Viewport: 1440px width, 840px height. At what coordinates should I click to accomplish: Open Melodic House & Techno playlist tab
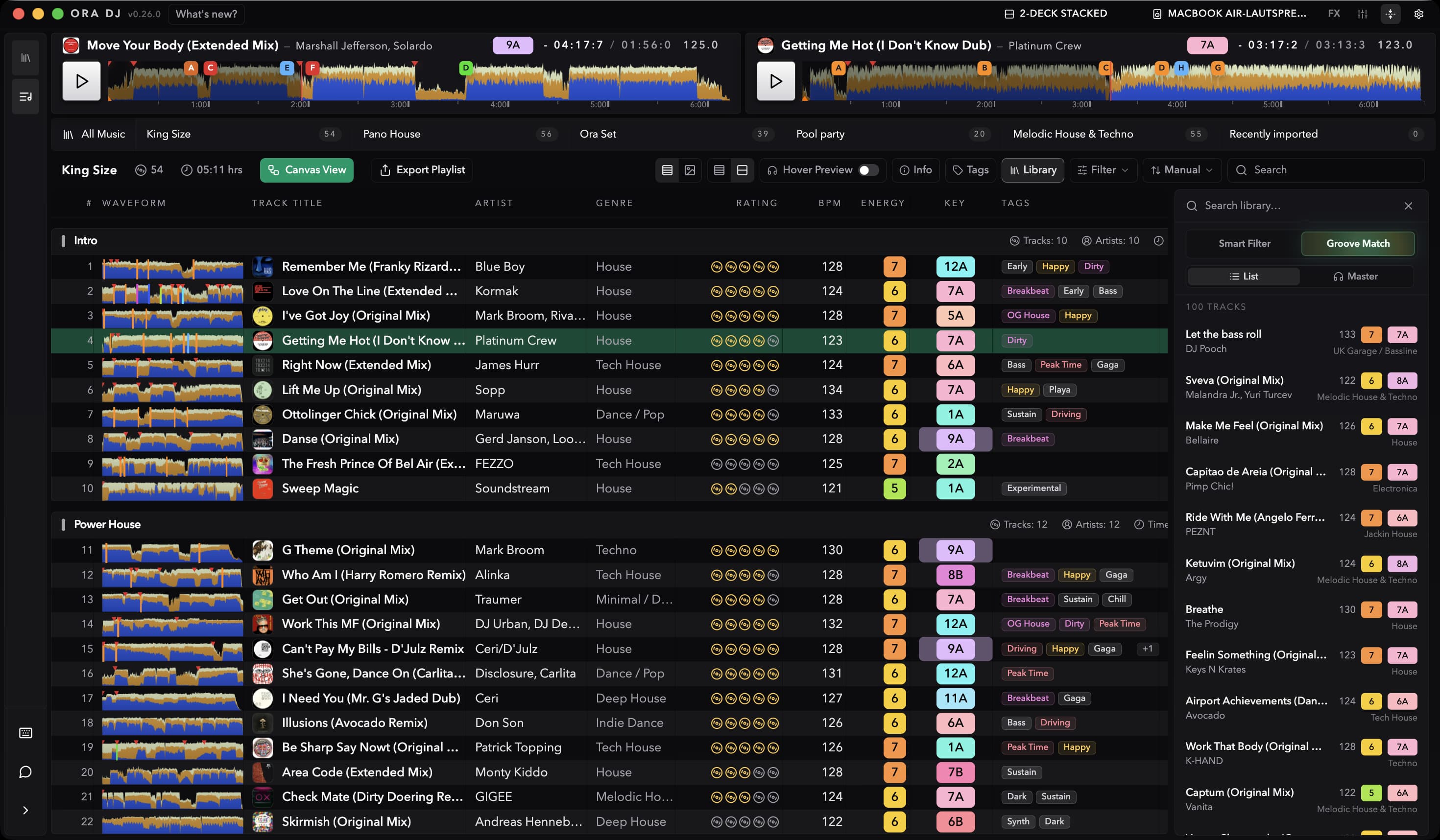[1110, 134]
